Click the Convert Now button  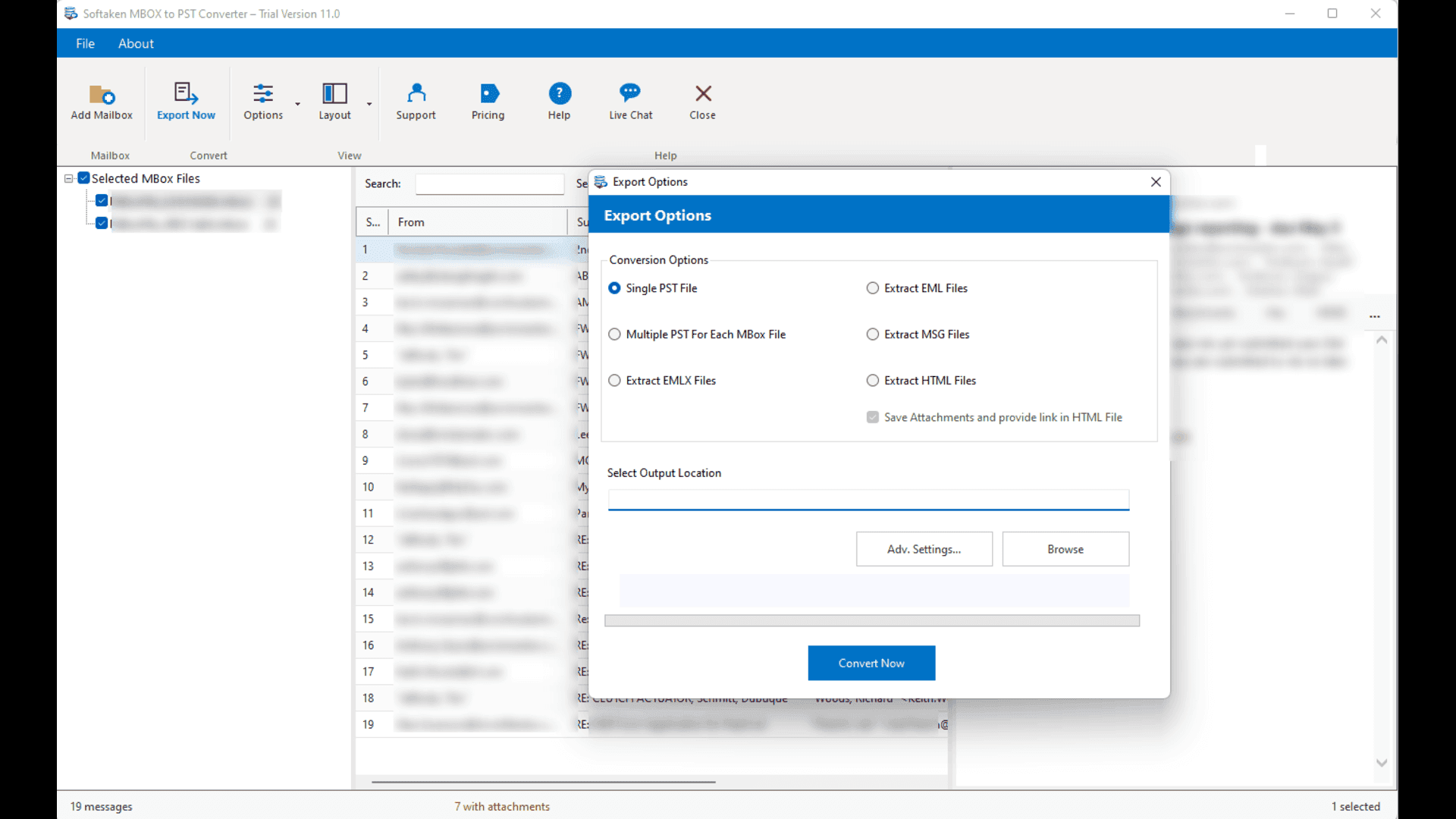[x=871, y=663]
